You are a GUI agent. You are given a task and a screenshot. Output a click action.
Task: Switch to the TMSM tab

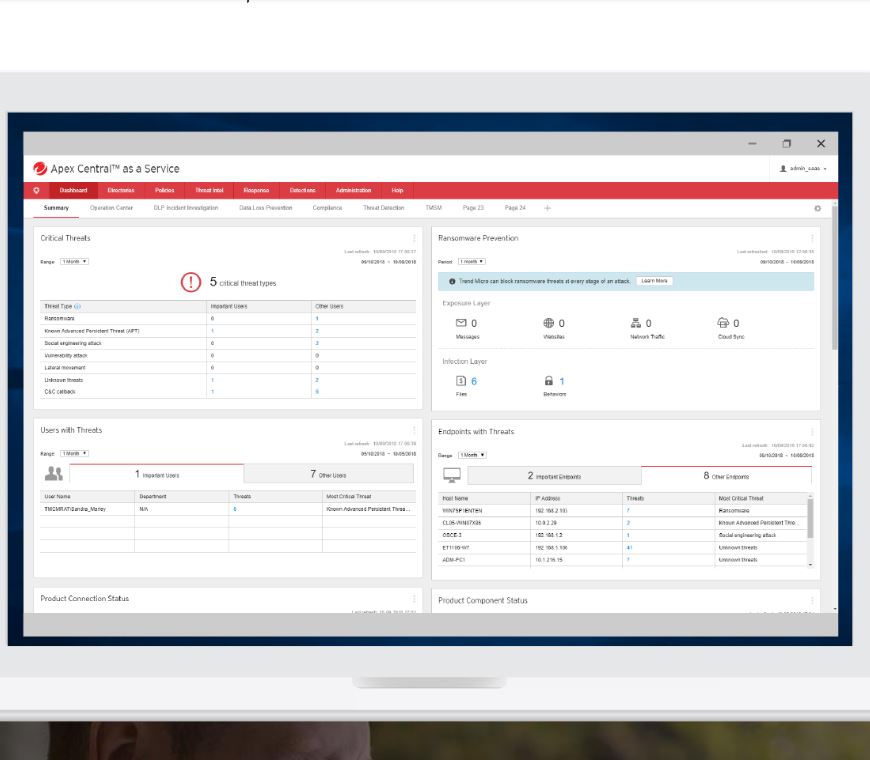tap(433, 208)
